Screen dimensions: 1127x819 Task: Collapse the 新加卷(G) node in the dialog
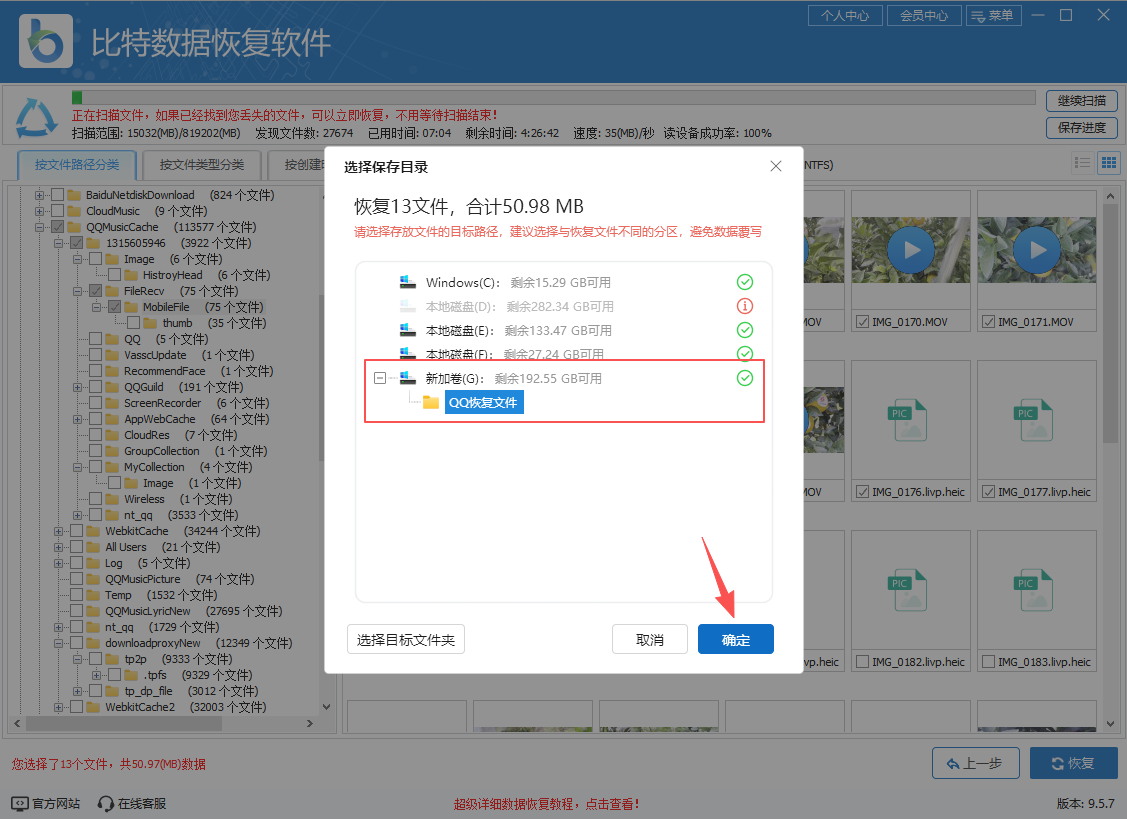pyautogui.click(x=380, y=378)
